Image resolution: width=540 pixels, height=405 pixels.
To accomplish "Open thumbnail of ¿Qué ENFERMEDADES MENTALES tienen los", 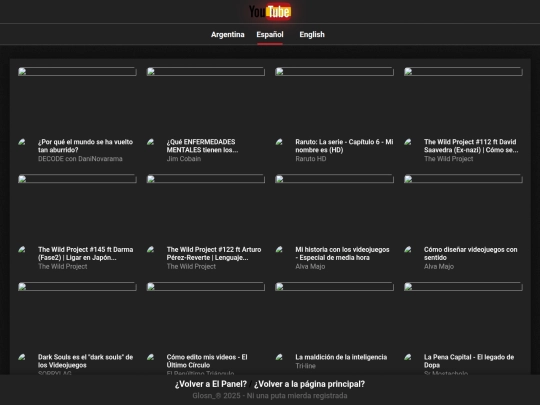I will (x=206, y=72).
